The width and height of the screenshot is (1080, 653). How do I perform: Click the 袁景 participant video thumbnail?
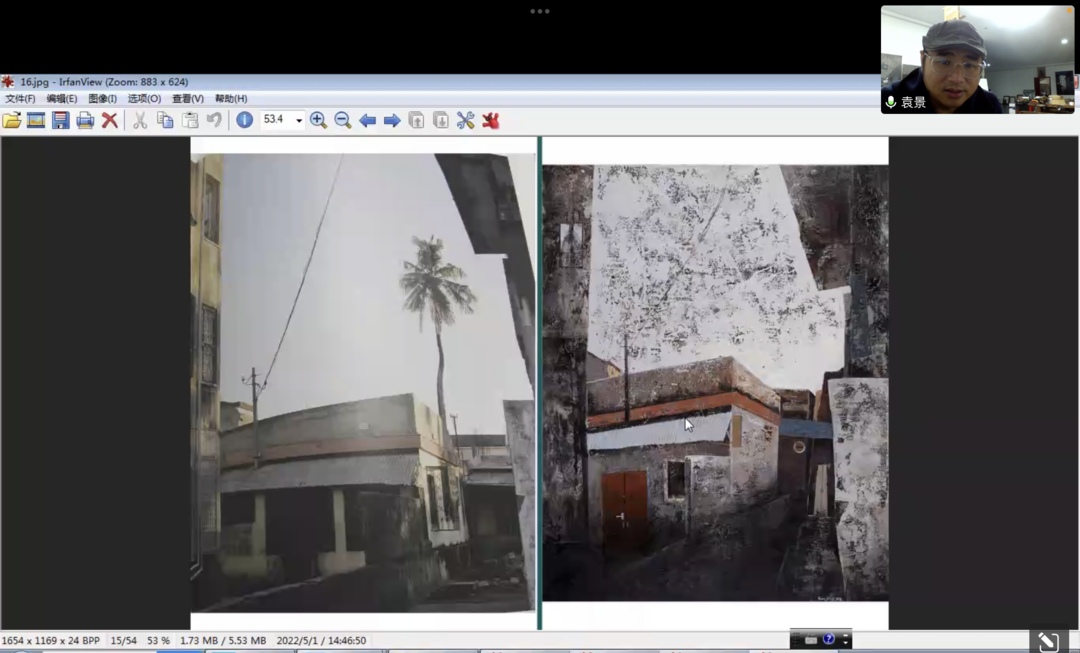pos(977,59)
